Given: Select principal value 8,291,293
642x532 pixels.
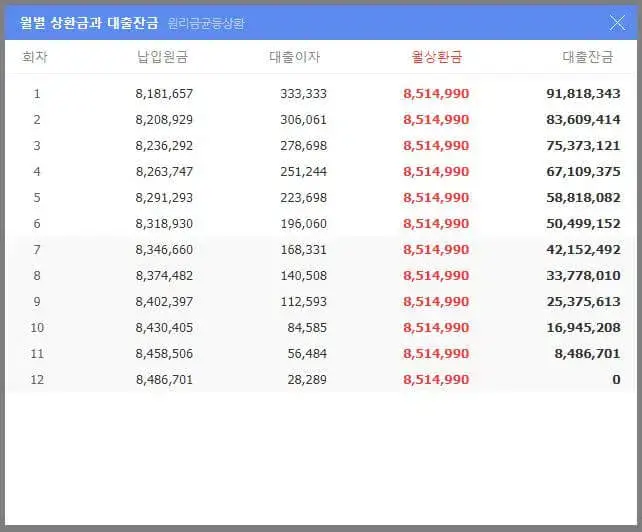Looking at the screenshot, I should click(164, 198).
